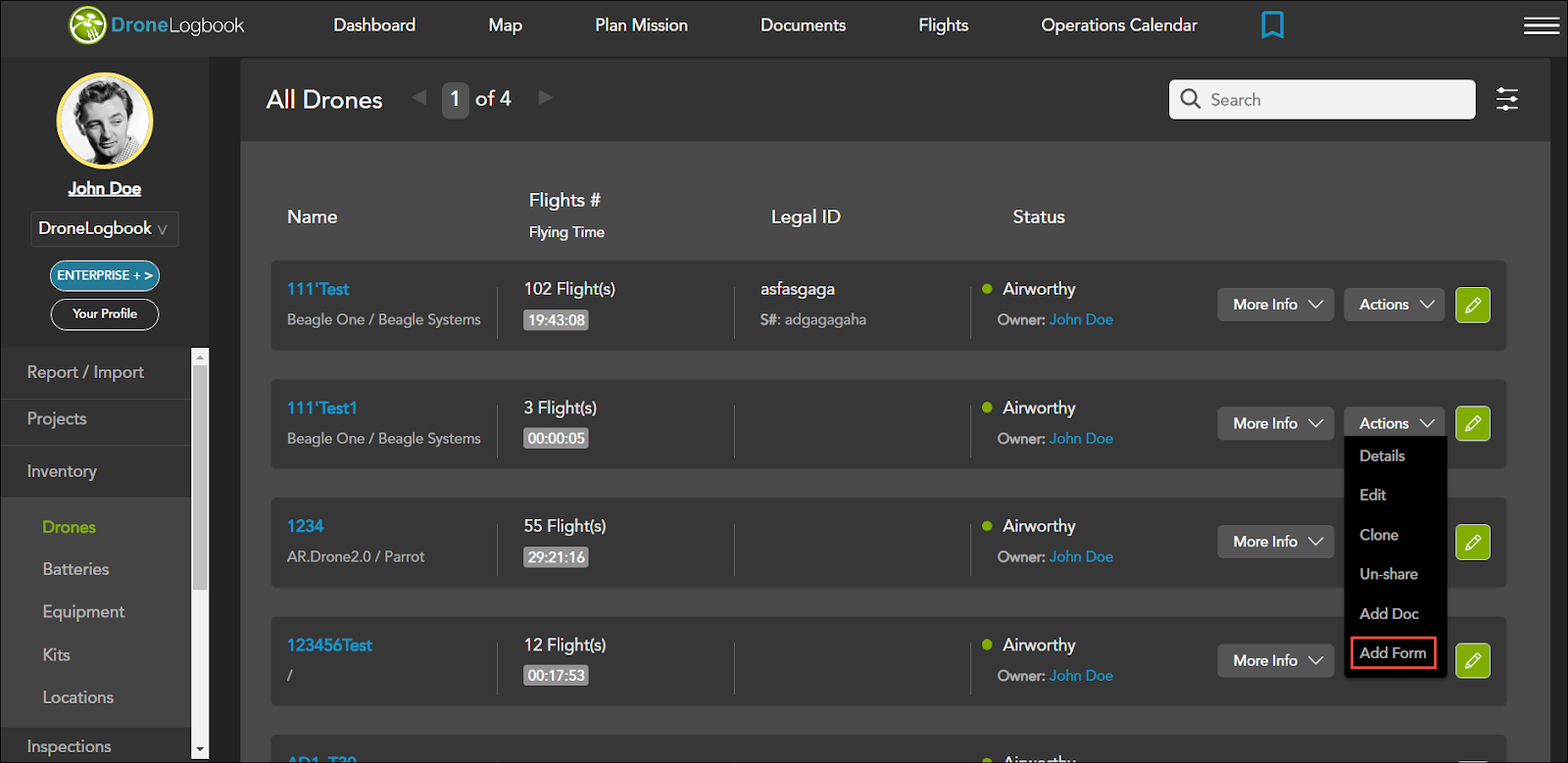
Task: Select Drones in sidebar
Action: [x=69, y=527]
